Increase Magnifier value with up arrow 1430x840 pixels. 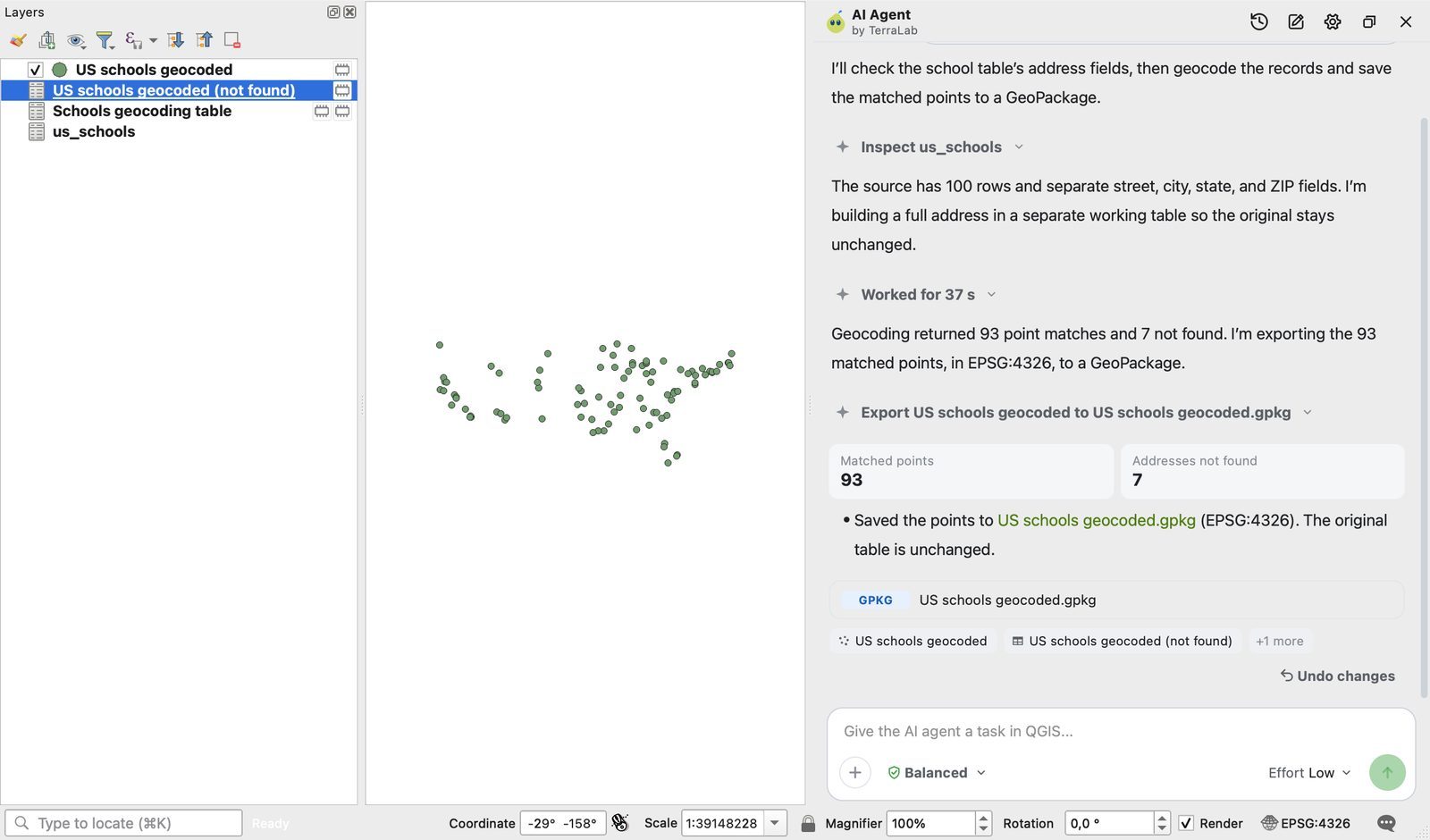[x=983, y=817]
